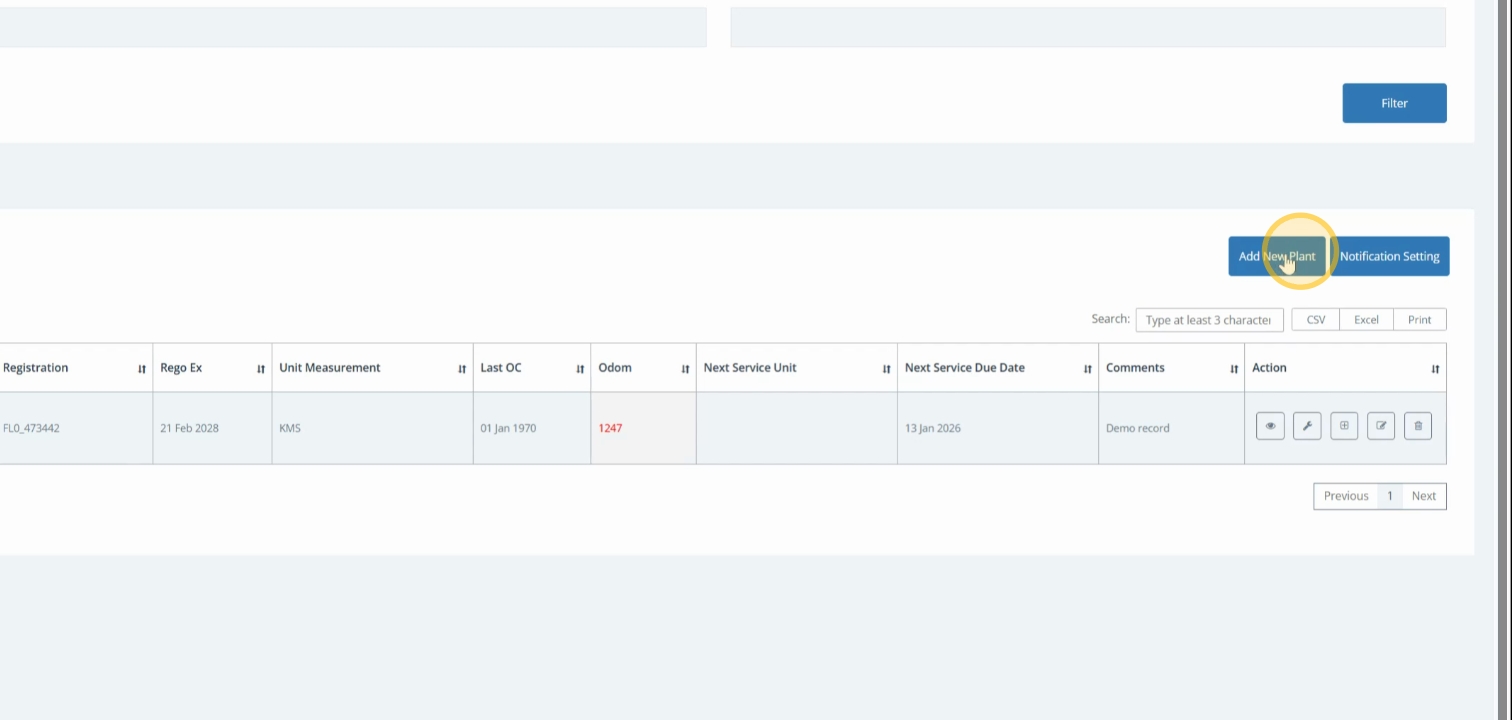Click the plus-box icon in Action column

click(1344, 426)
